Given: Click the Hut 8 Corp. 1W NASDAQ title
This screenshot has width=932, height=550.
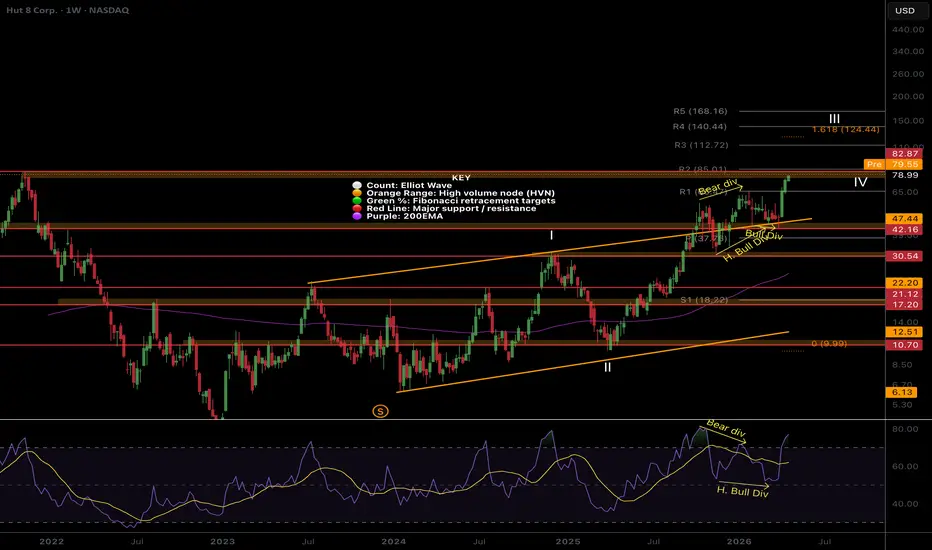Looking at the screenshot, I should point(67,10).
